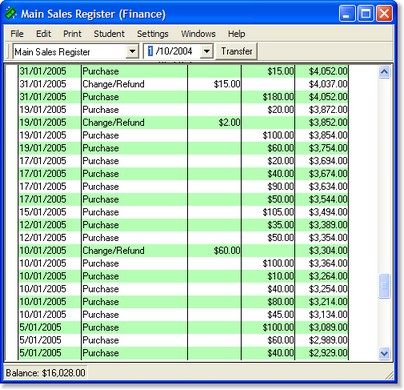This screenshot has width=404, height=390.
Task: Maximize the Main Sales Register window
Action: click(366, 14)
